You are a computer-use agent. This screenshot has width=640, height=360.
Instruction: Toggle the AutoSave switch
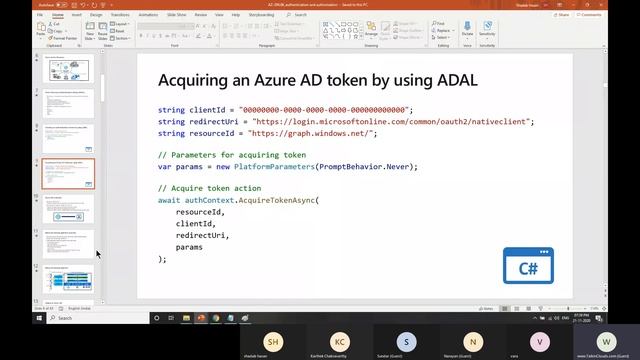click(x=62, y=5)
